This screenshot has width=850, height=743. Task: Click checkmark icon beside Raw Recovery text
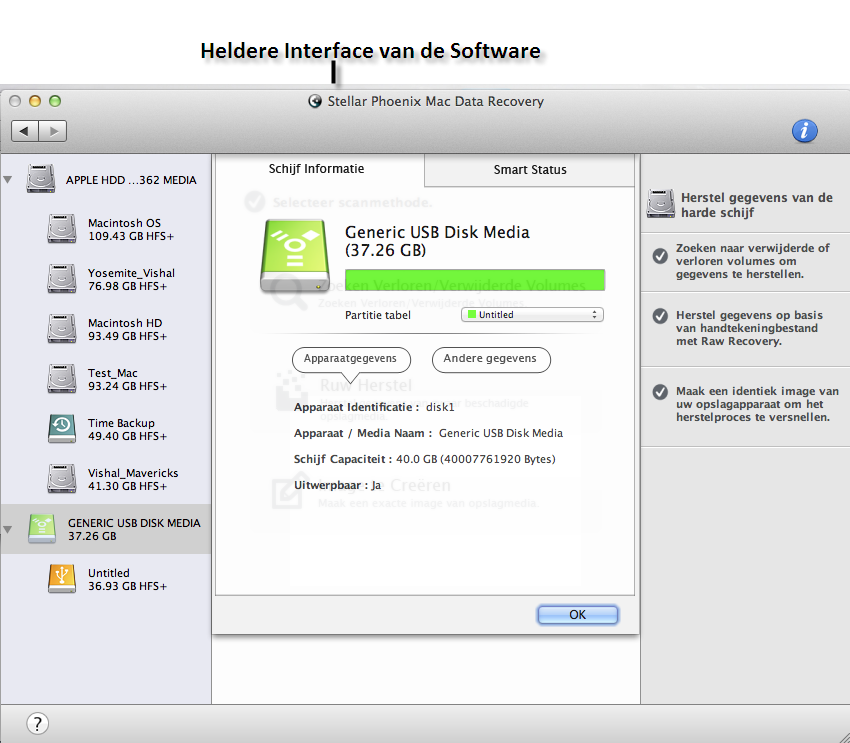click(x=660, y=316)
